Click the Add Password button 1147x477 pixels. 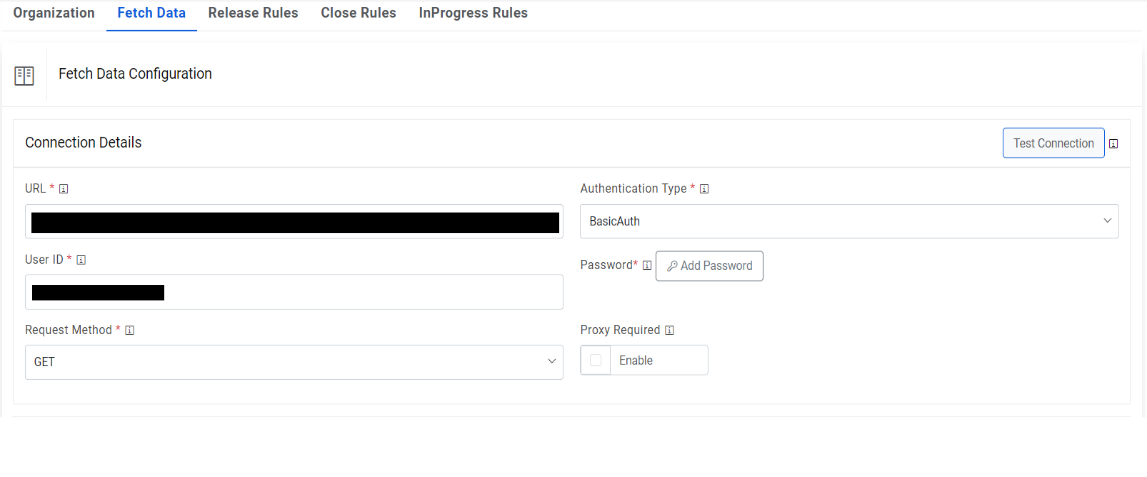[709, 266]
